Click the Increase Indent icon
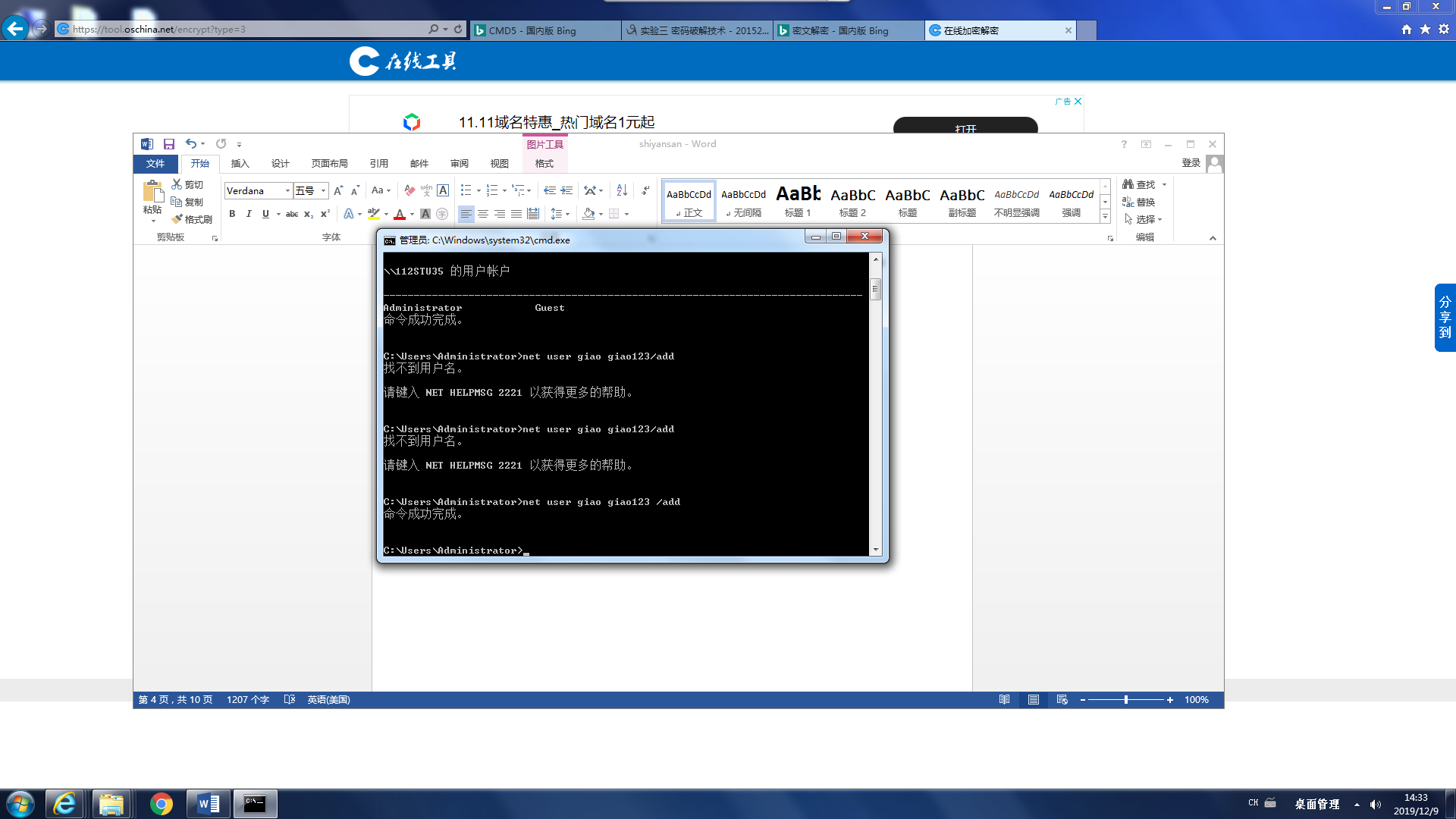 click(x=566, y=190)
